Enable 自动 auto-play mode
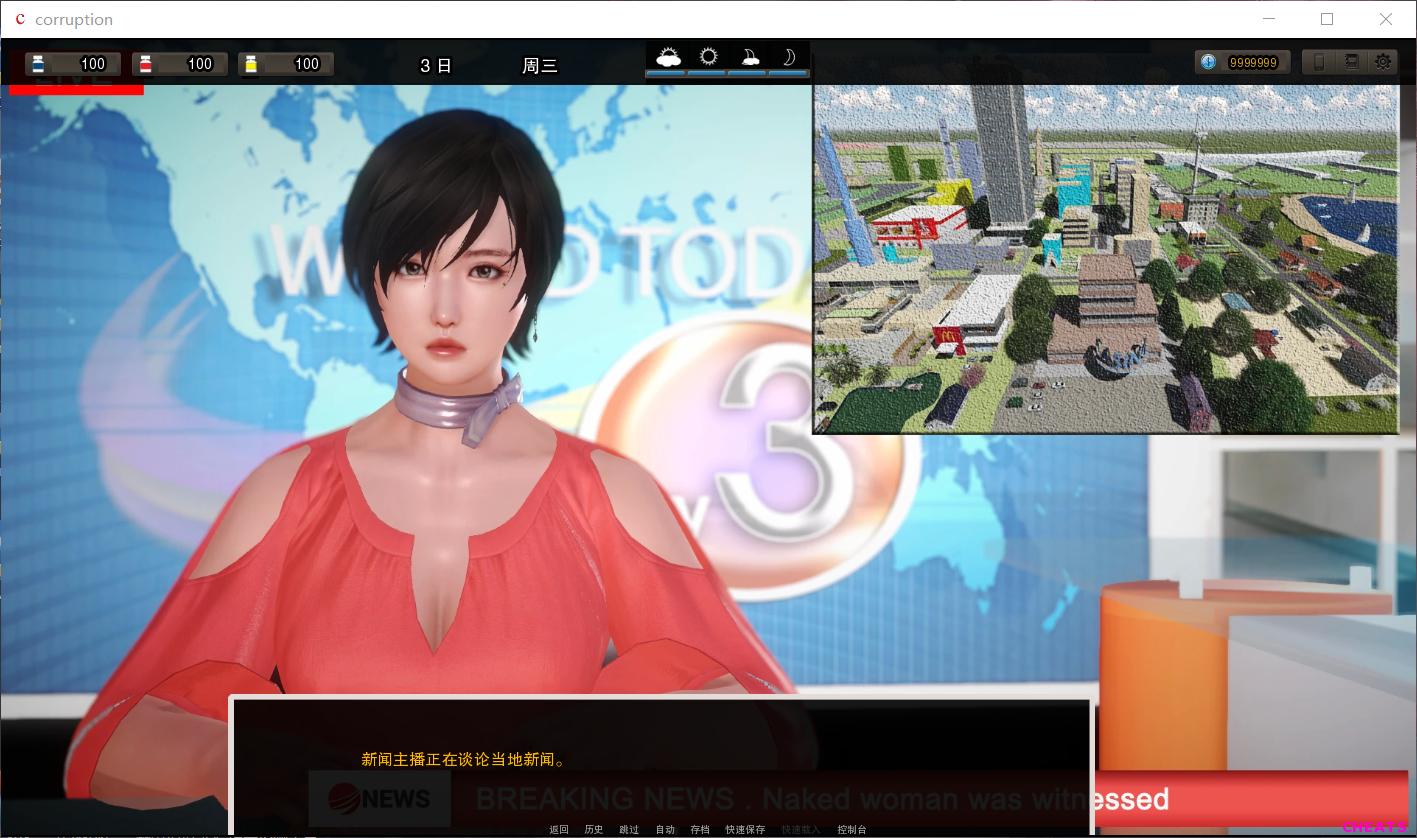 click(665, 829)
